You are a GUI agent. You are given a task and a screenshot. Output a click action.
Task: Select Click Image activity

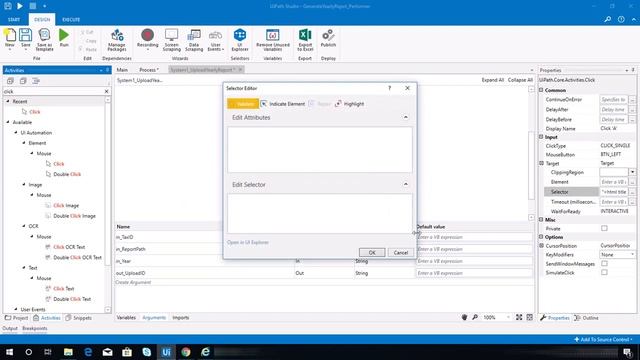coord(62,205)
